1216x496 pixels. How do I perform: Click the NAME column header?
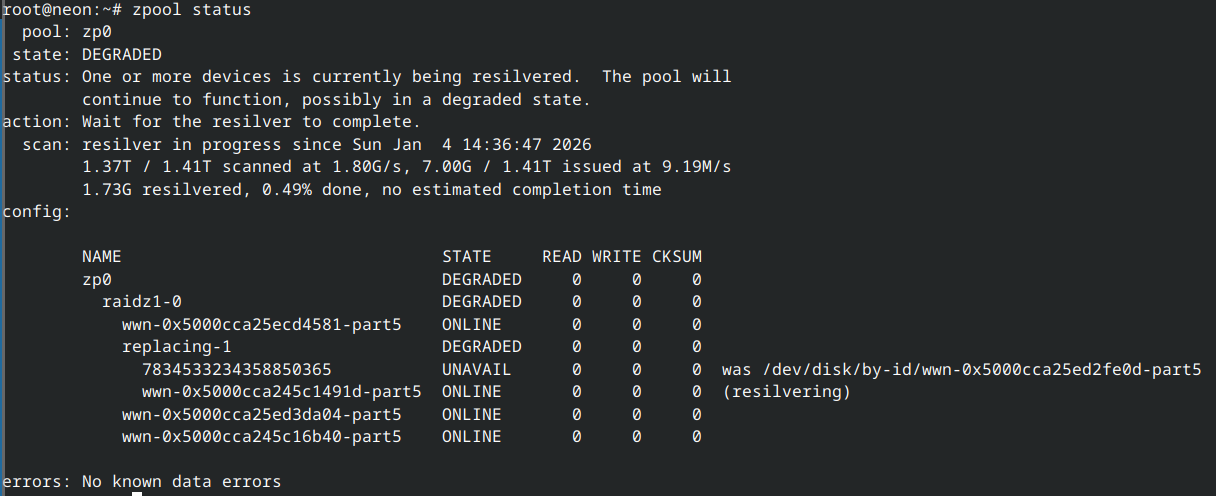click(101, 257)
